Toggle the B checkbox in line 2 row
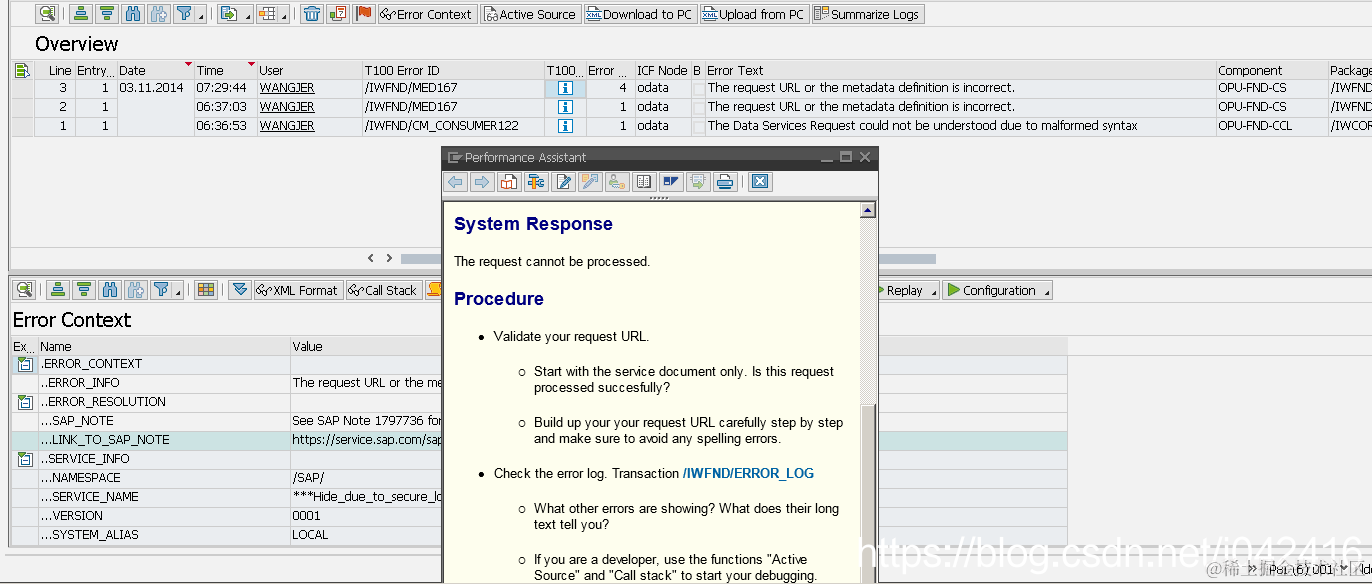The width and height of the screenshot is (1372, 585). coord(698,107)
